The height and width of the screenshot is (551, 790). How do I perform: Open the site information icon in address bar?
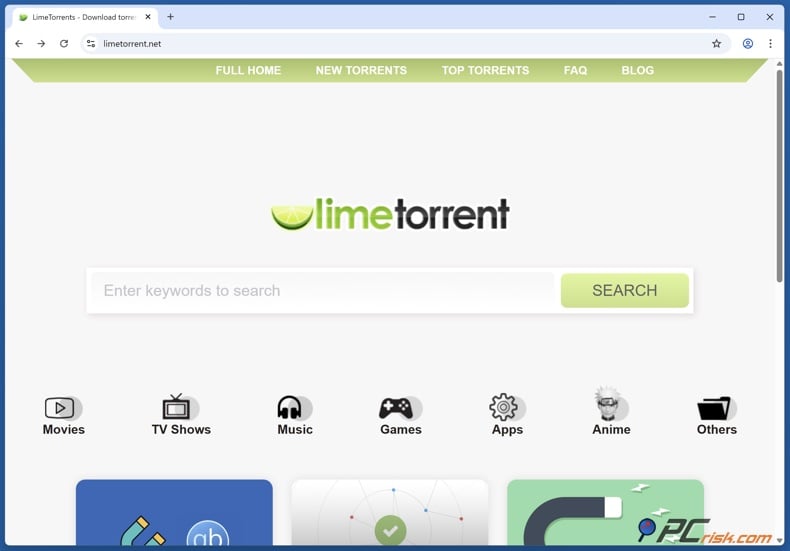point(91,44)
